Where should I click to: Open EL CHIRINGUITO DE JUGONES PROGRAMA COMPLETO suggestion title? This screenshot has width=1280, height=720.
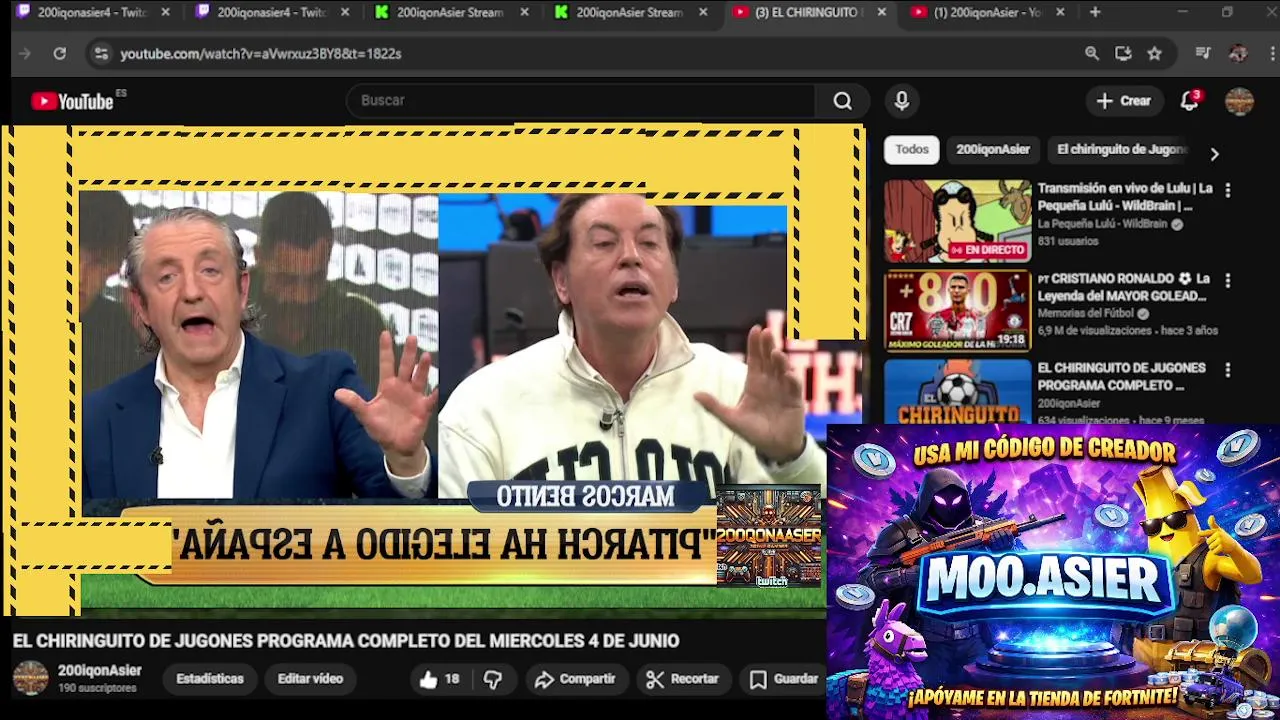[1121, 377]
